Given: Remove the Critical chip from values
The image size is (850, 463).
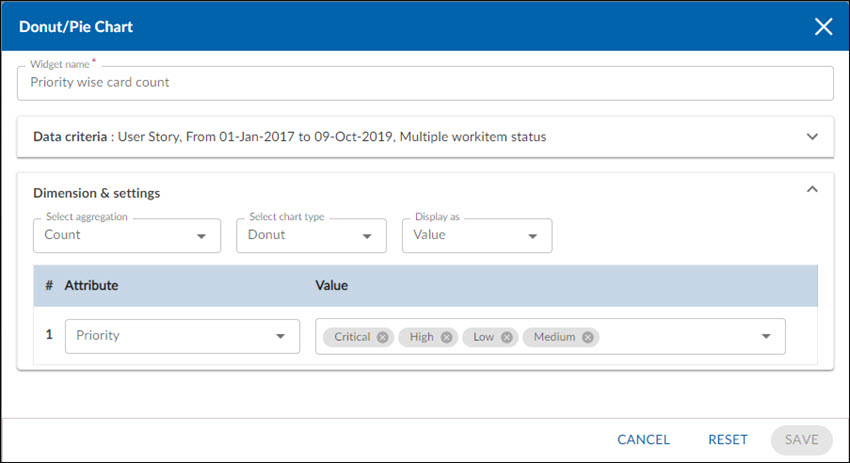Looking at the screenshot, I should [383, 337].
